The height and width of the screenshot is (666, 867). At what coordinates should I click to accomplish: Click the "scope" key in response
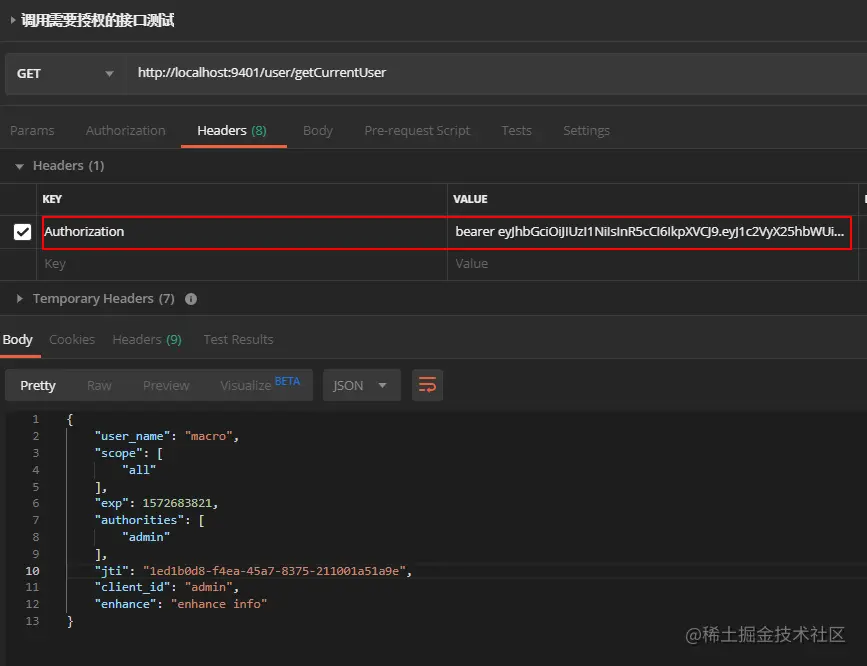click(x=118, y=454)
